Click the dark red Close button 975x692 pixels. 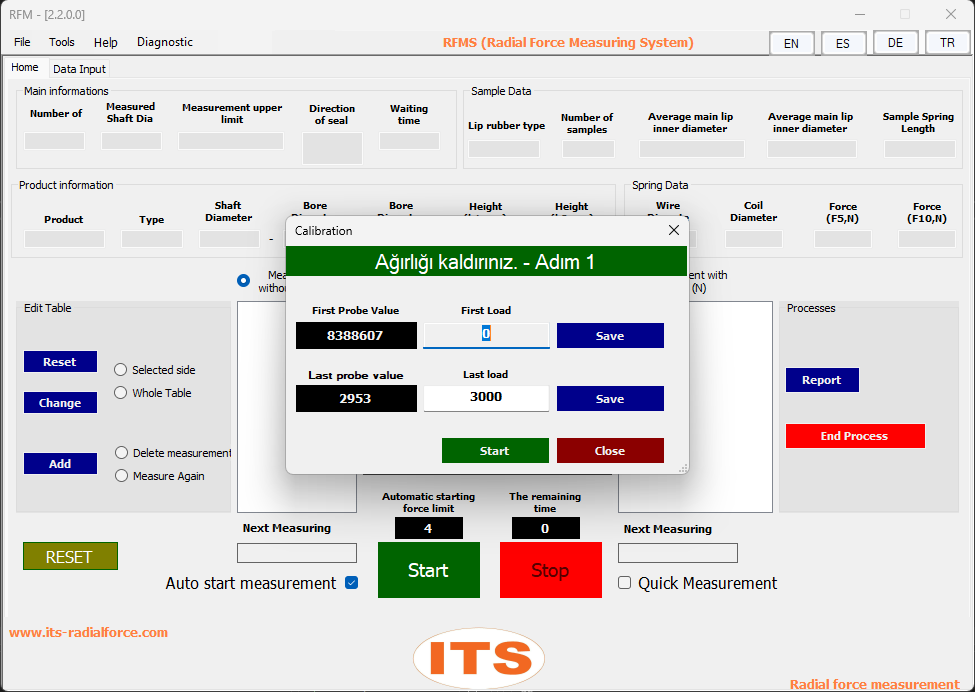coord(610,451)
